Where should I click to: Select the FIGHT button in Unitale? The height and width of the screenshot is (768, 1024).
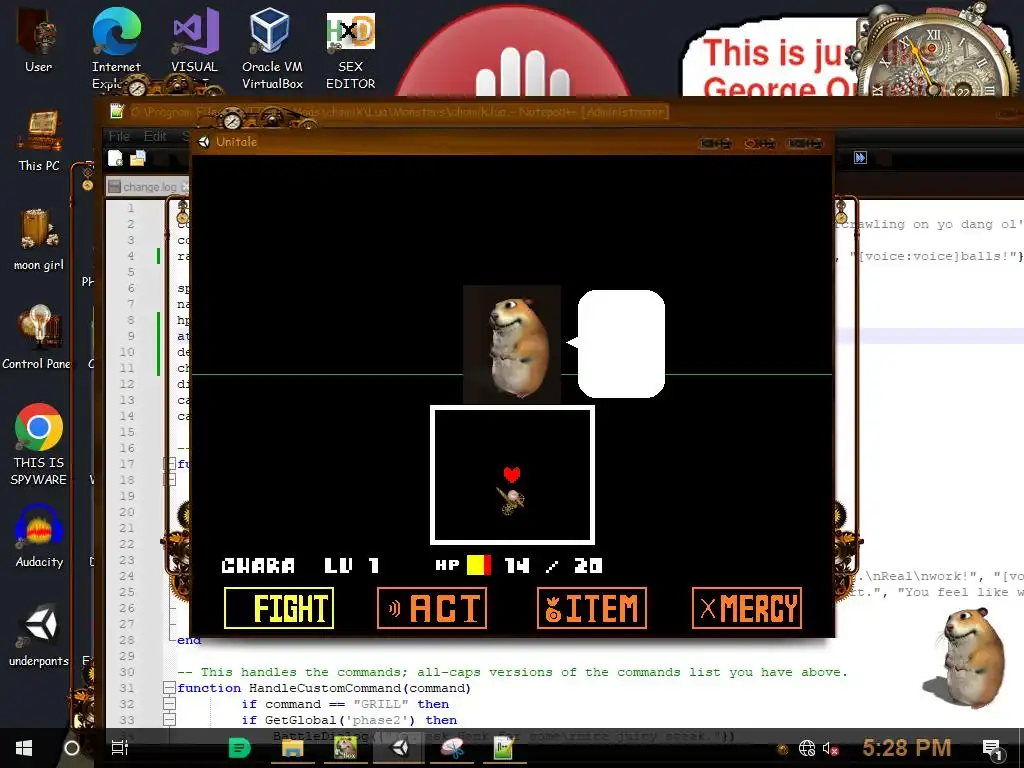(279, 608)
